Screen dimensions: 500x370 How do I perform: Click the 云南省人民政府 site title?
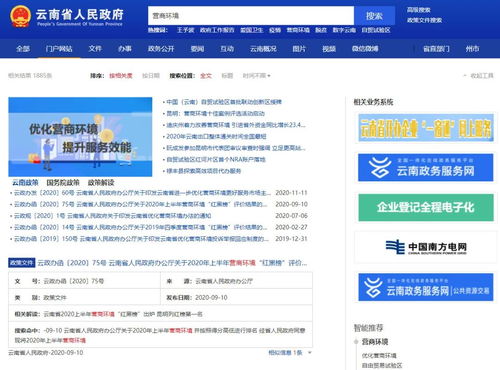tap(79, 14)
